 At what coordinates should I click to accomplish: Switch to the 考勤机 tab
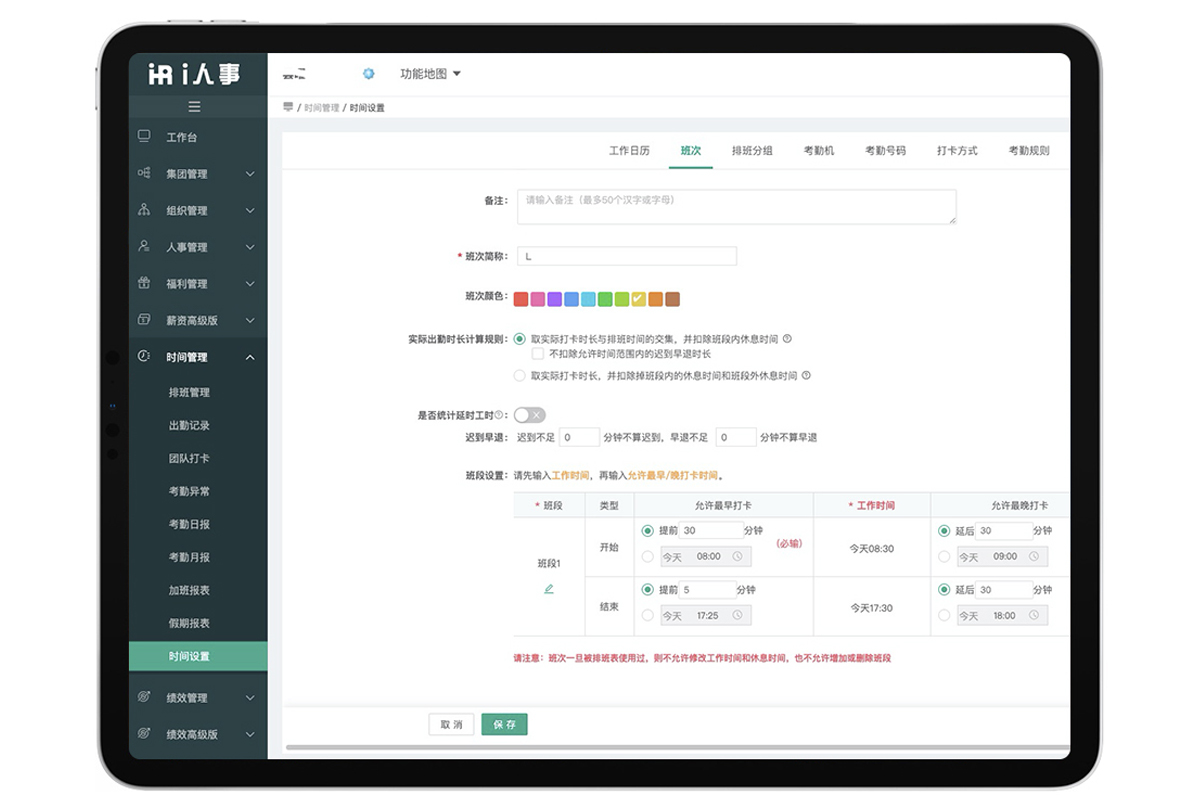click(x=818, y=151)
